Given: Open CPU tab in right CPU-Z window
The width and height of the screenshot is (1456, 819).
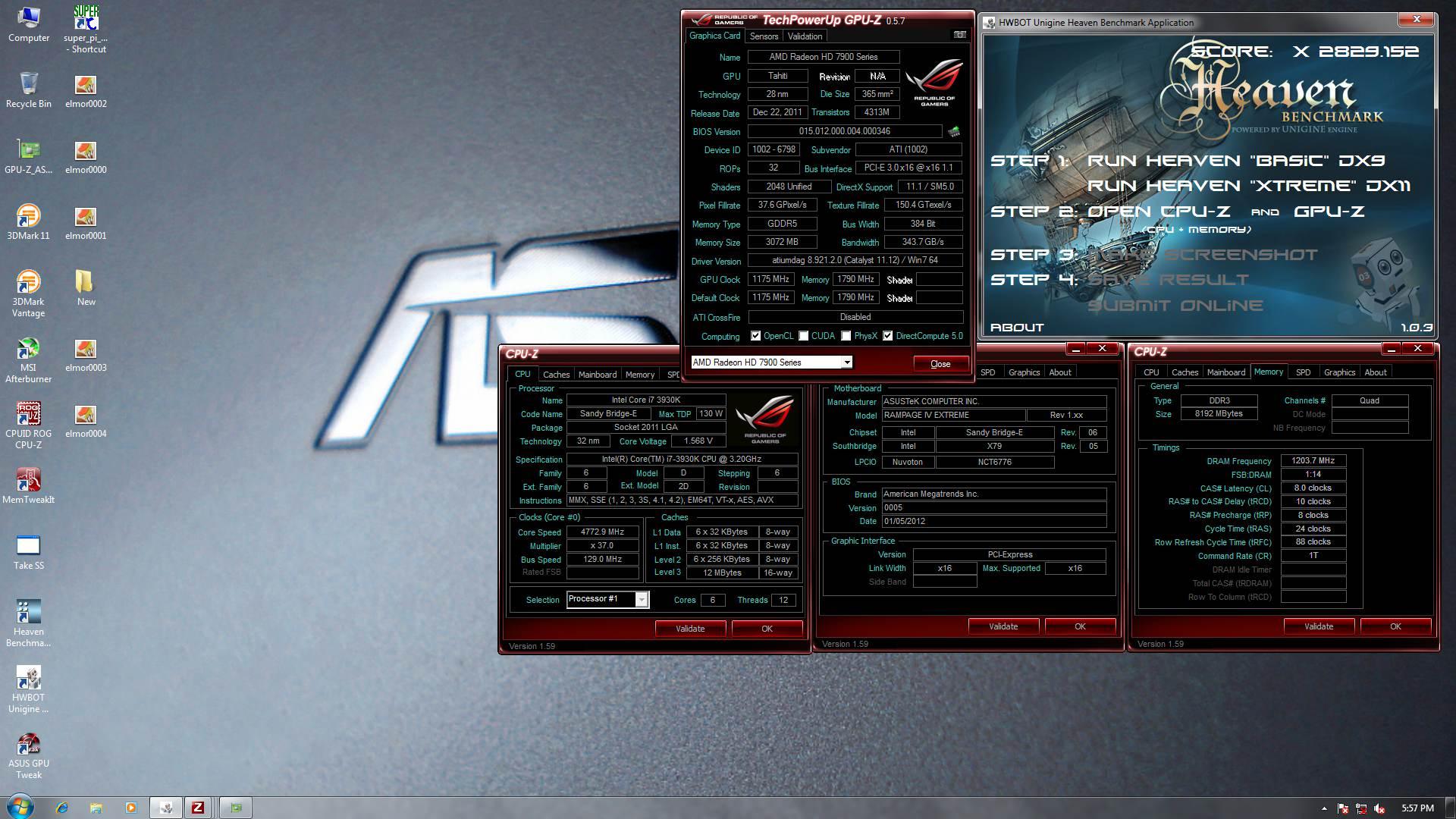Looking at the screenshot, I should [x=1151, y=372].
